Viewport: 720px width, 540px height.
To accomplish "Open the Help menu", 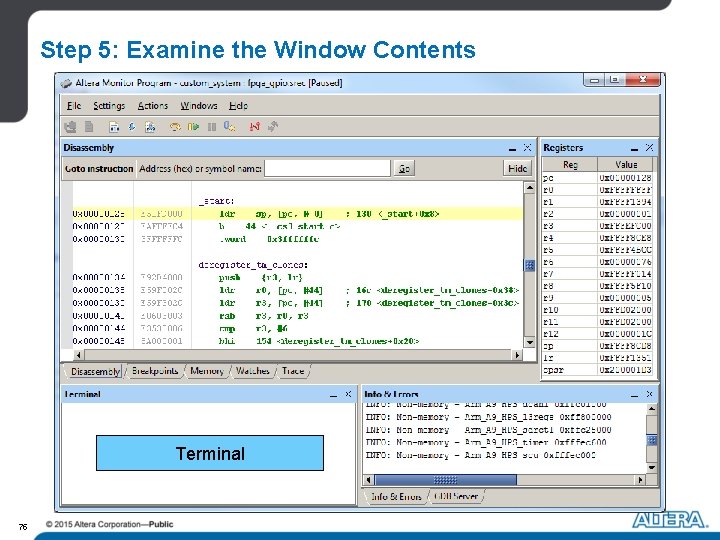I will pos(238,106).
